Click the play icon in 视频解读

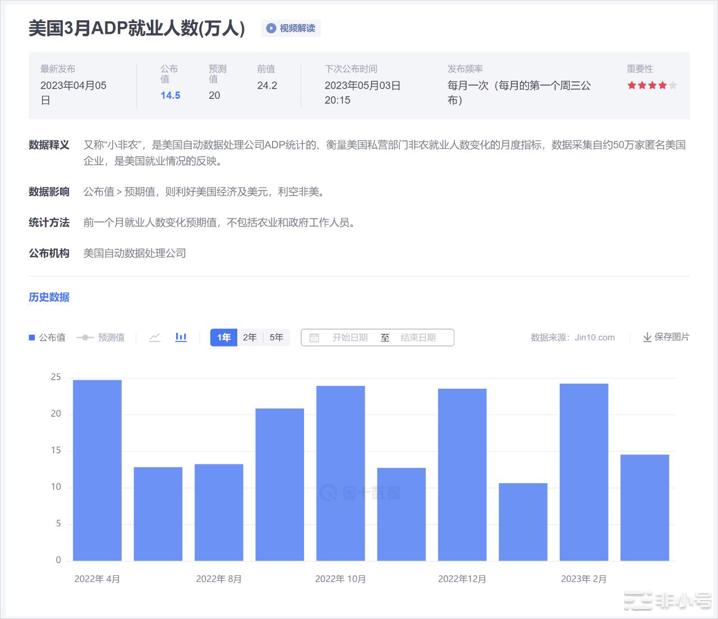tap(271, 28)
